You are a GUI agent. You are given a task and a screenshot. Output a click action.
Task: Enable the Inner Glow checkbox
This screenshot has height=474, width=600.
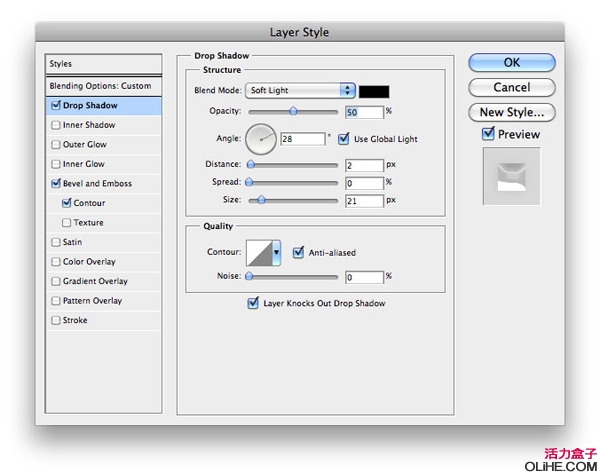(x=56, y=164)
